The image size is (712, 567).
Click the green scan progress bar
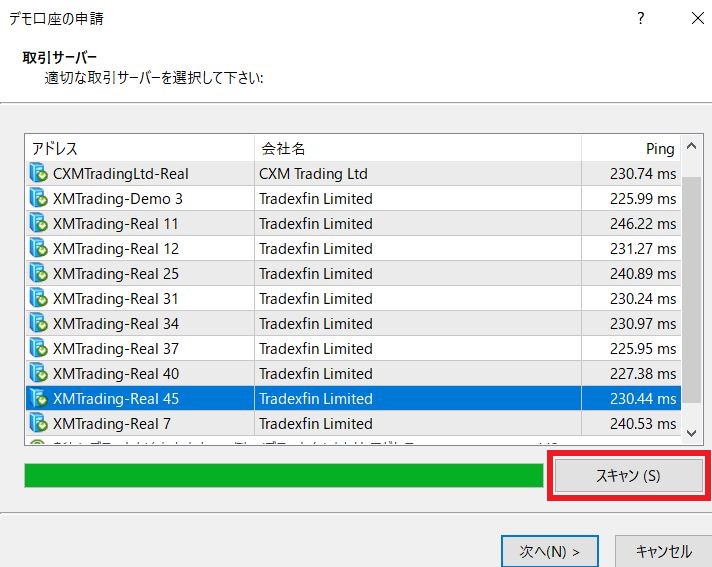coord(283,476)
